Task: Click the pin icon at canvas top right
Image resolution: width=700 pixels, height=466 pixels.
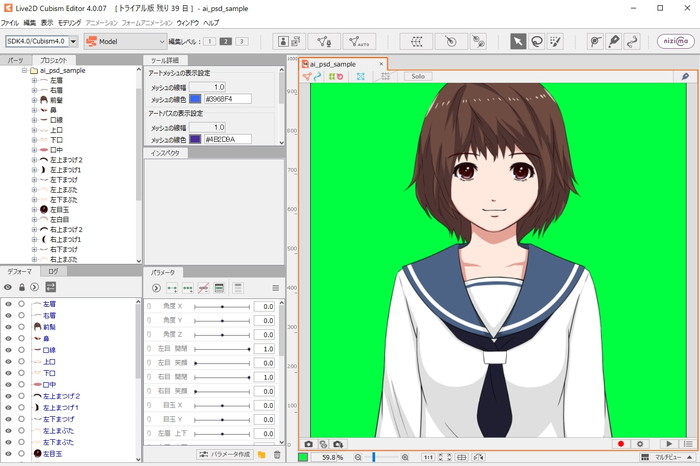Action: pyautogui.click(x=685, y=76)
